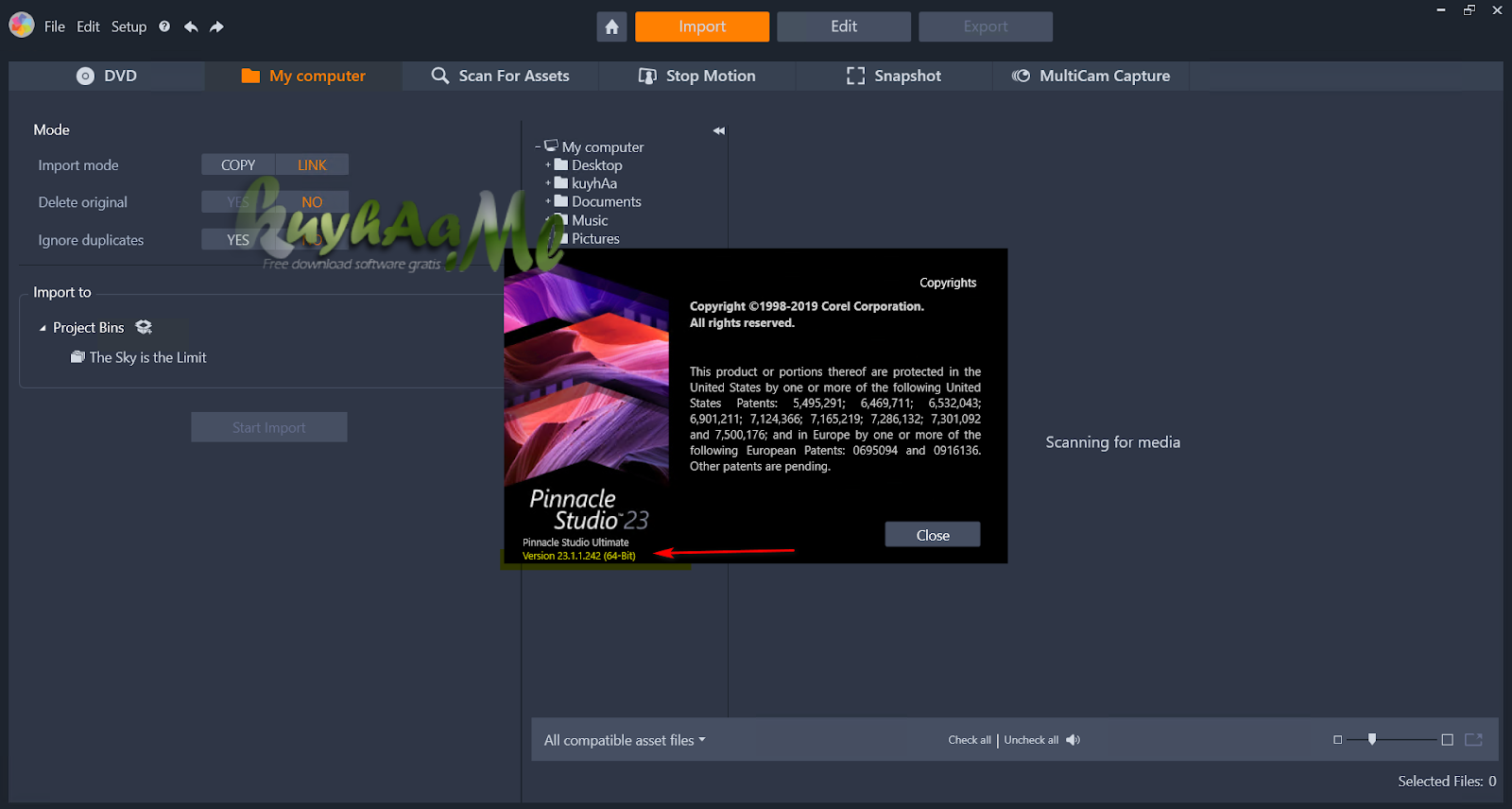The image size is (1512, 809).
Task: Expand the kuyhAa folder node
Action: (x=548, y=183)
